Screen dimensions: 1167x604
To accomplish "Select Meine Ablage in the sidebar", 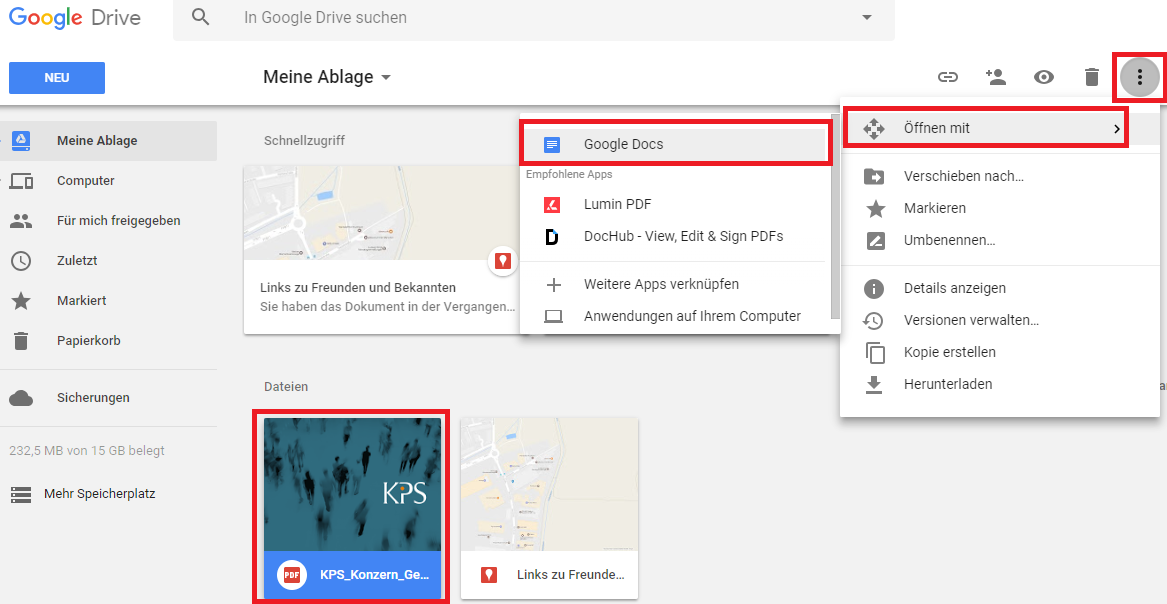I will [x=109, y=141].
